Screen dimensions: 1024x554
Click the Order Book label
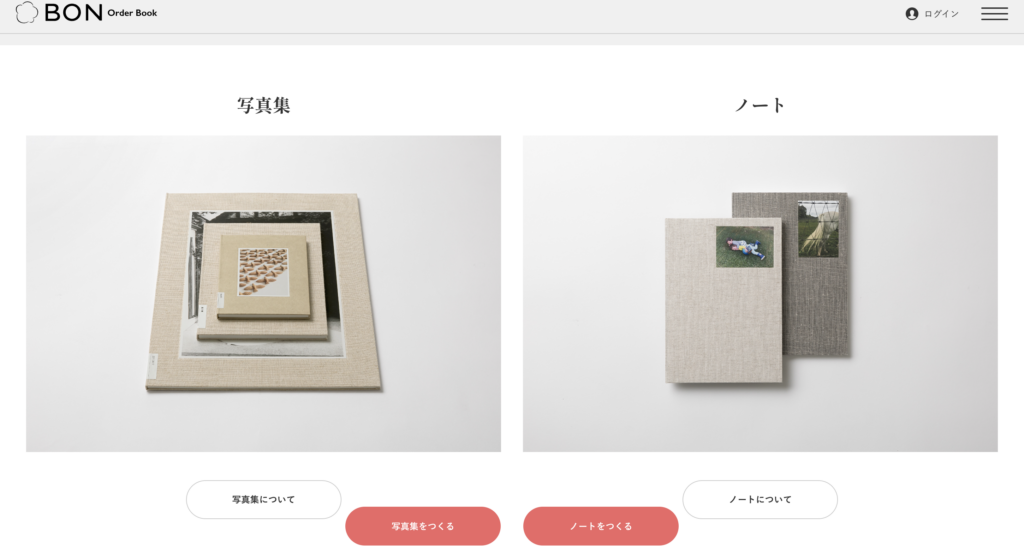click(x=132, y=13)
